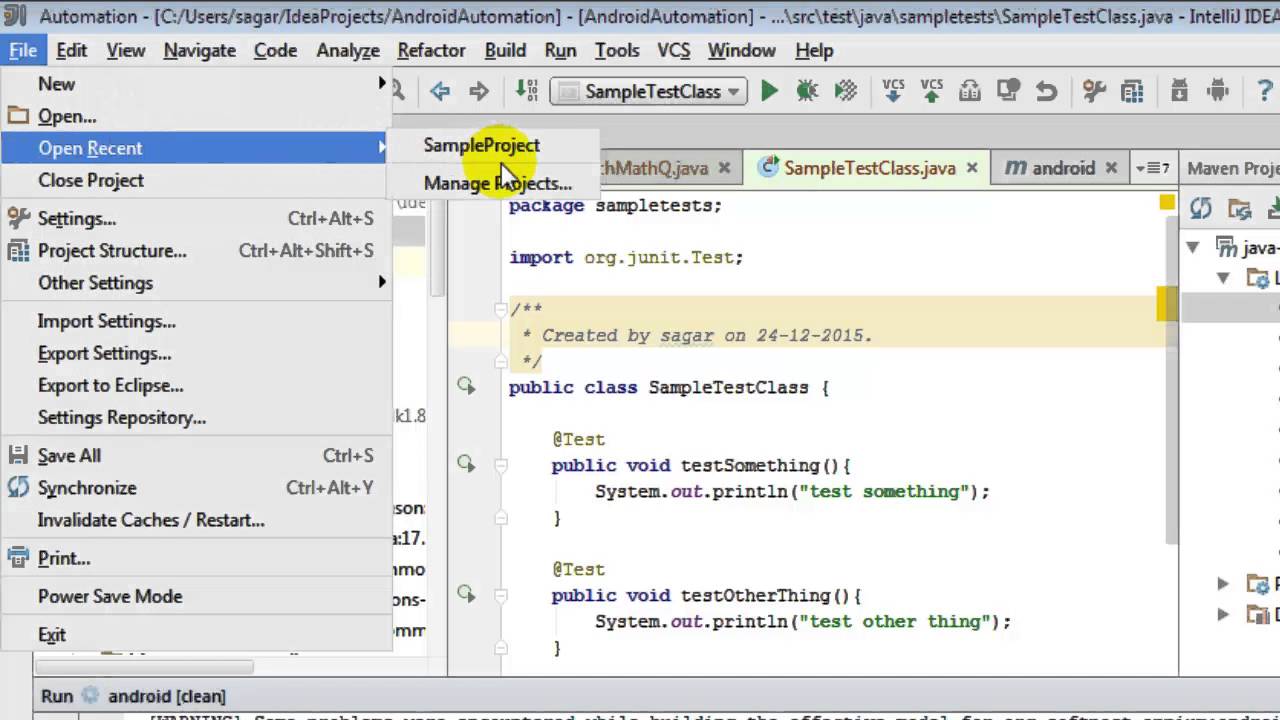Open the Edit menu
This screenshot has width=1280, height=720.
(71, 50)
